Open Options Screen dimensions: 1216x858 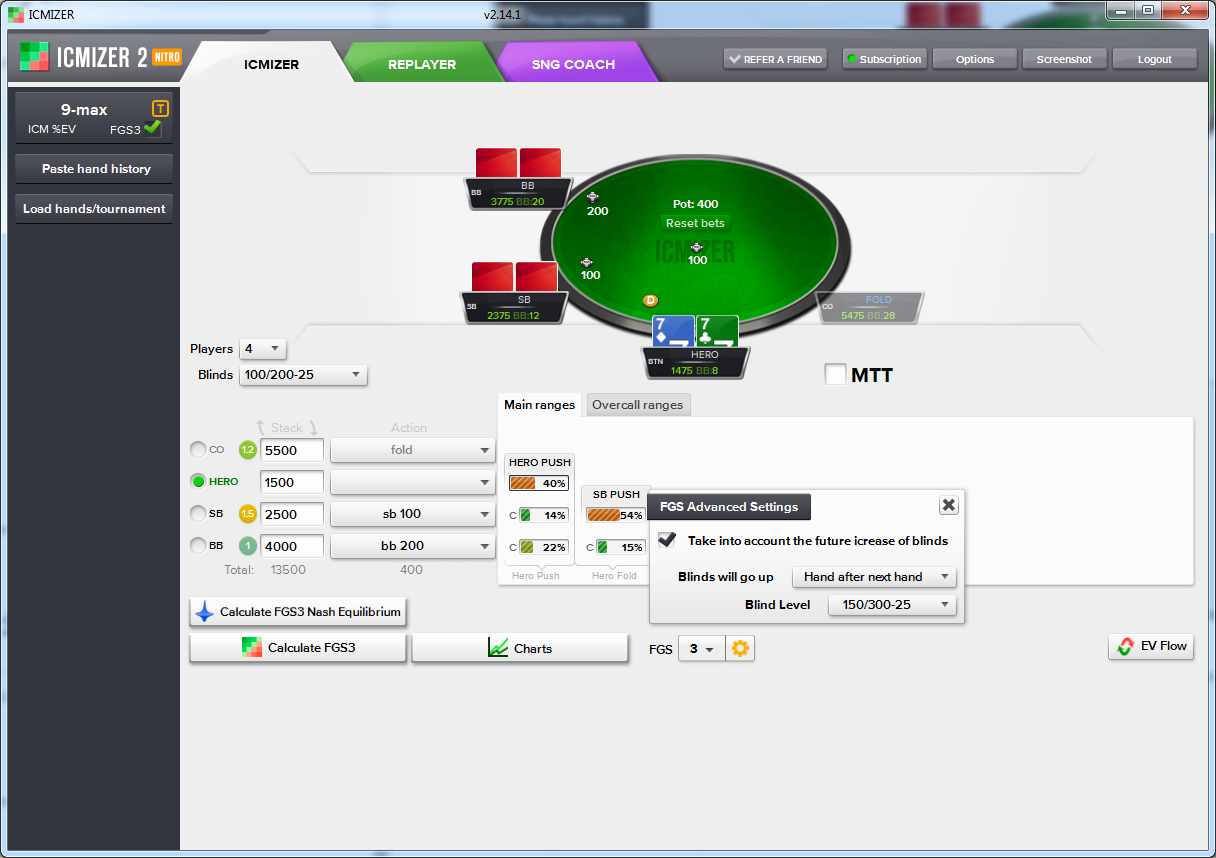pos(974,59)
